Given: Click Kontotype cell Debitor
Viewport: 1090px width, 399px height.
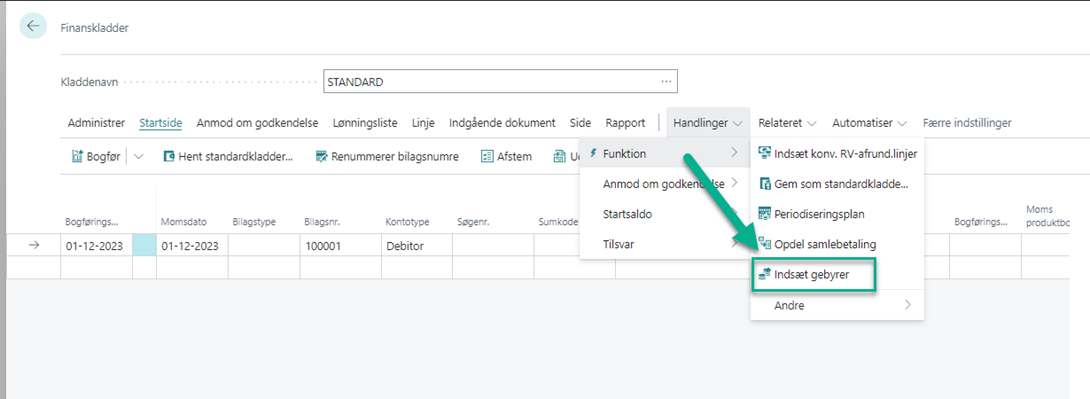Looking at the screenshot, I should [416, 245].
